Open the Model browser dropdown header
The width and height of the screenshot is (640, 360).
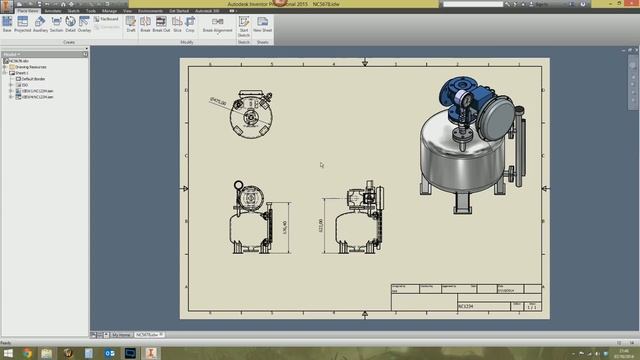click(12, 54)
